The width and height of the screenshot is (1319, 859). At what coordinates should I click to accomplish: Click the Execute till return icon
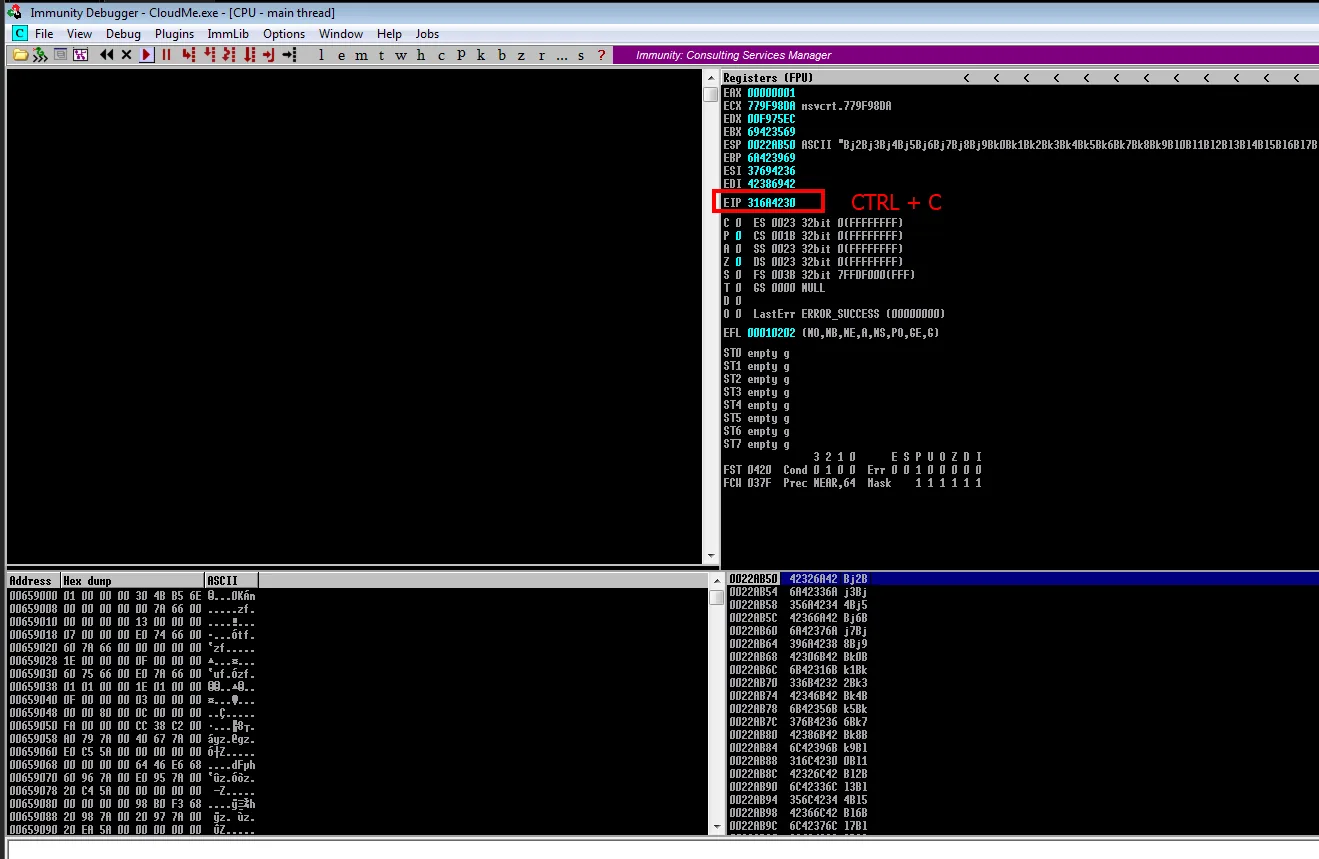(269, 55)
